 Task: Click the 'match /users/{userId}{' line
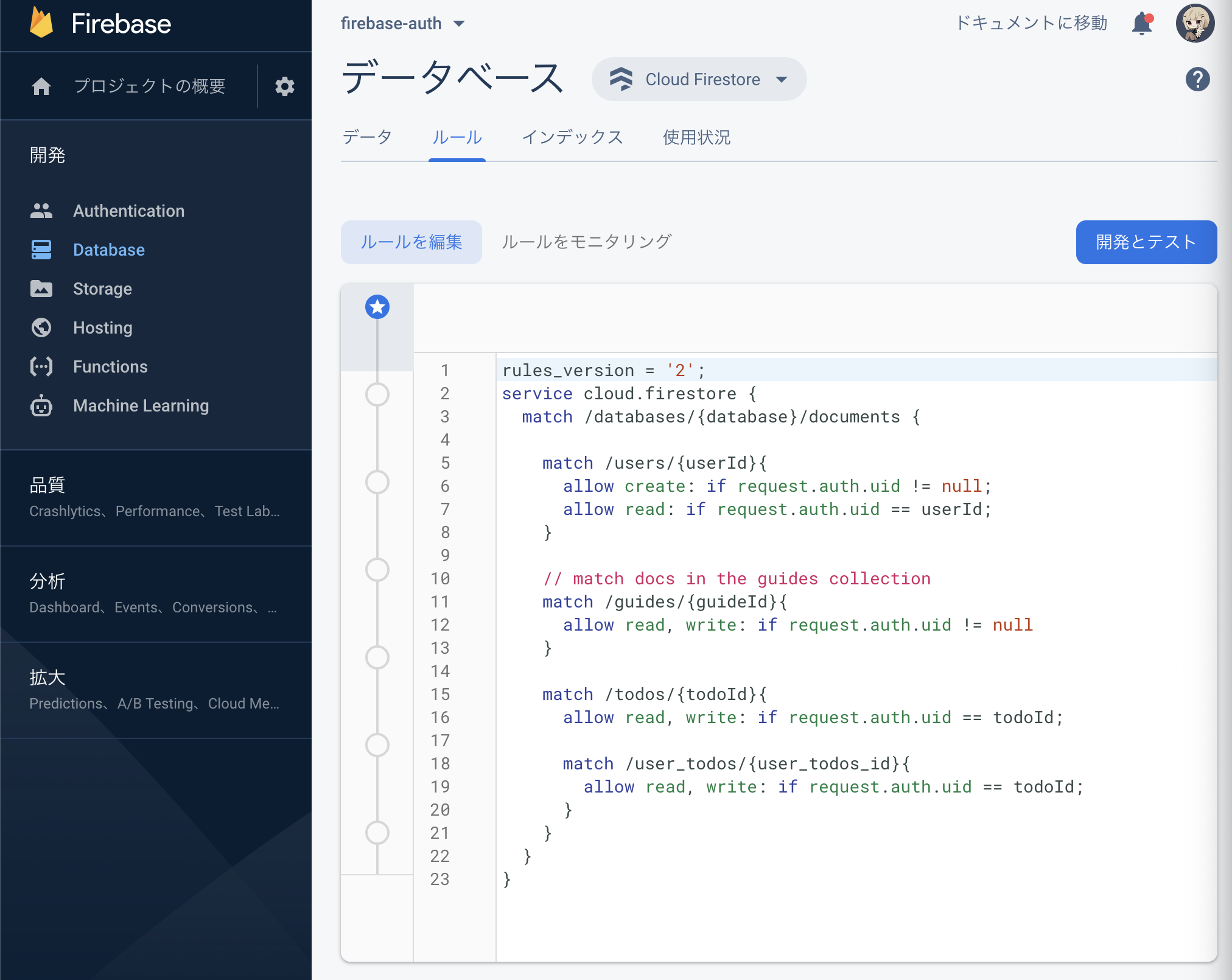point(654,463)
